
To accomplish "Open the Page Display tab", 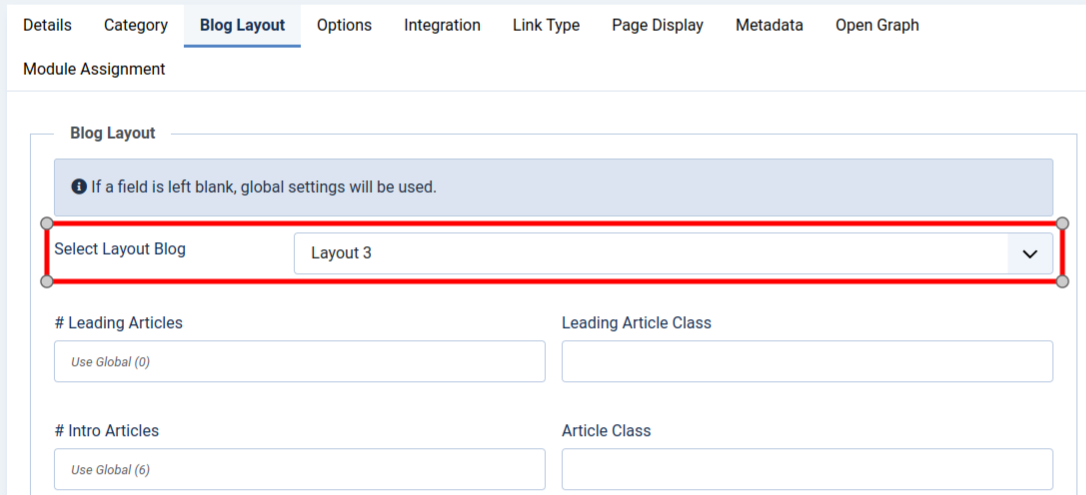I will [657, 25].
